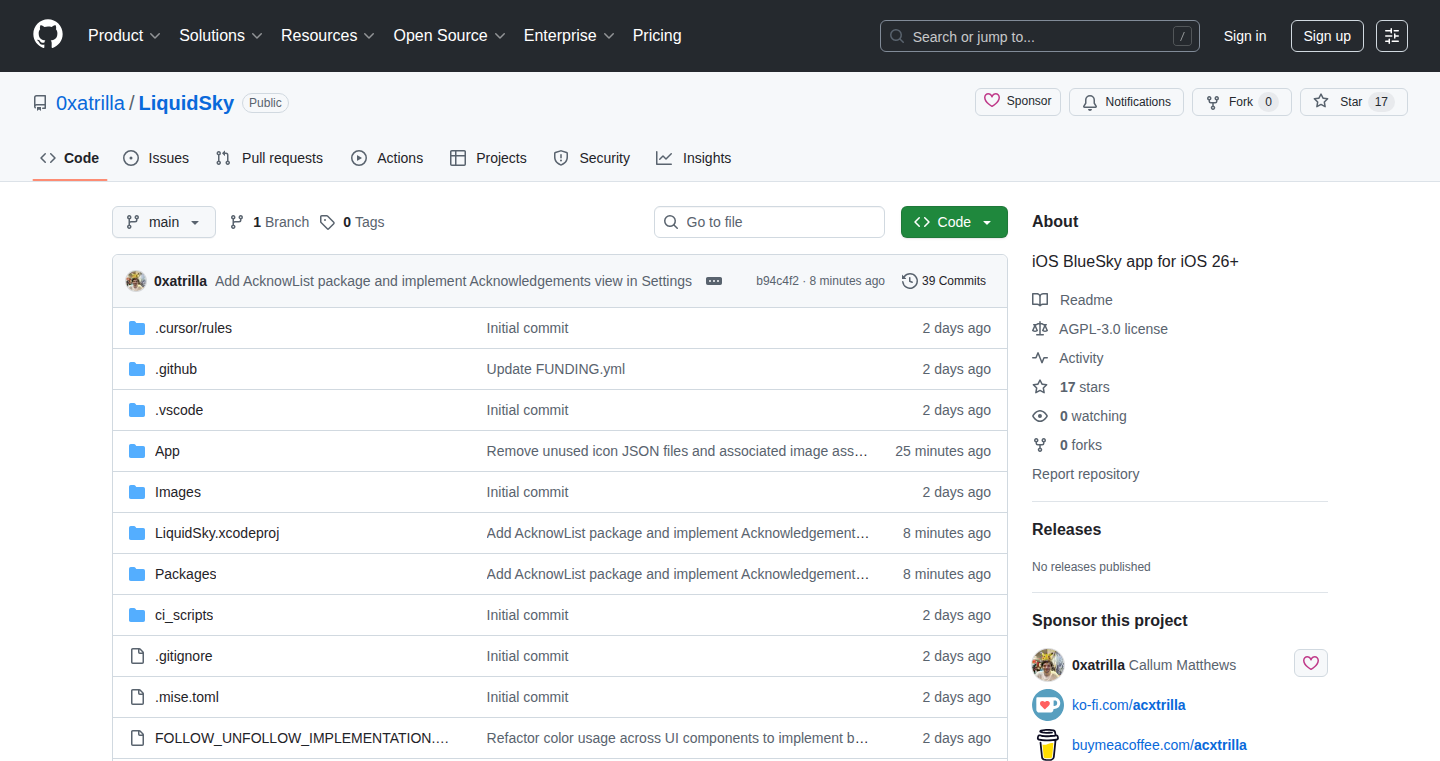
Task: Open the ko-fi.com/acxtrilla link
Action: click(x=1129, y=705)
